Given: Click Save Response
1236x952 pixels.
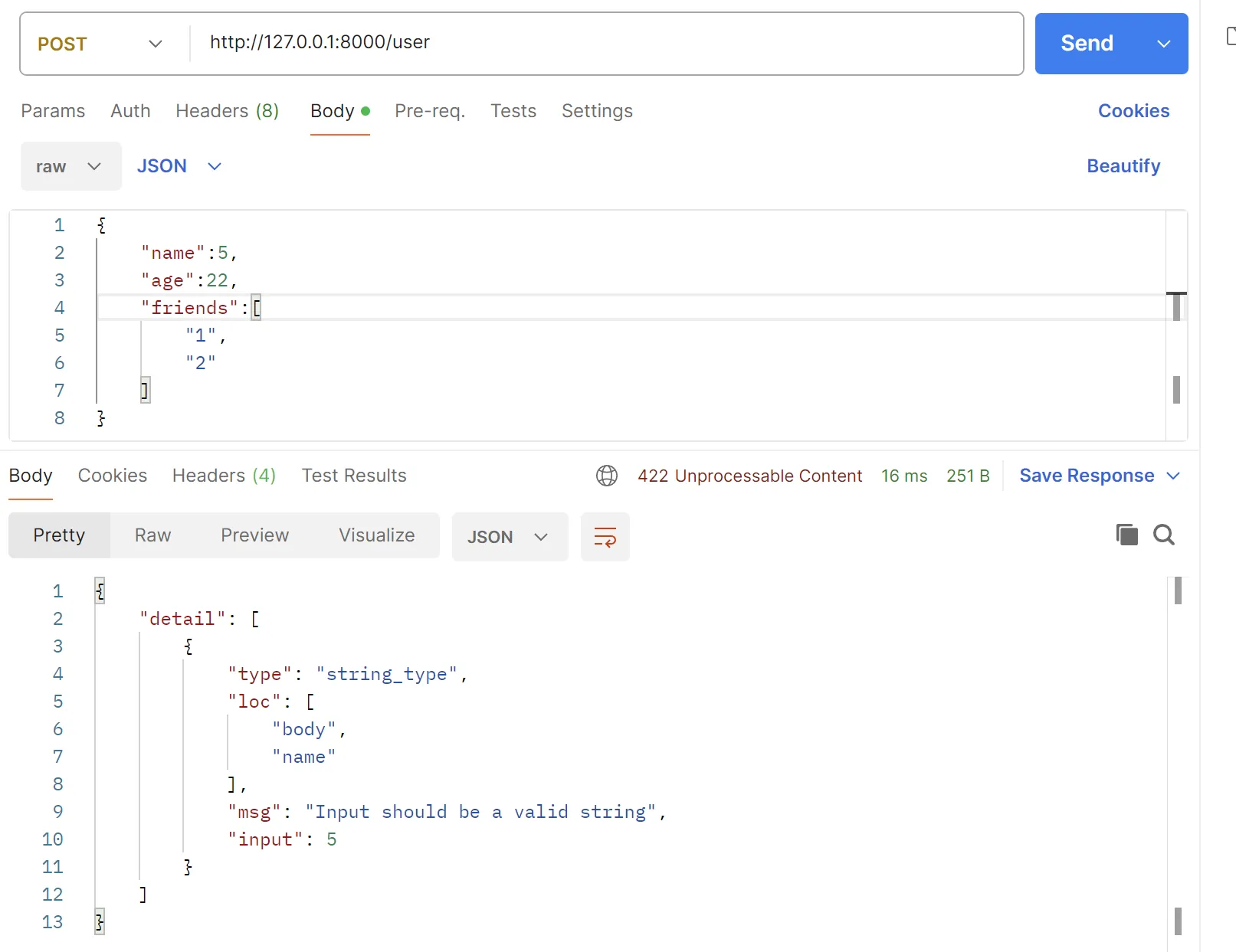Looking at the screenshot, I should [x=1087, y=476].
